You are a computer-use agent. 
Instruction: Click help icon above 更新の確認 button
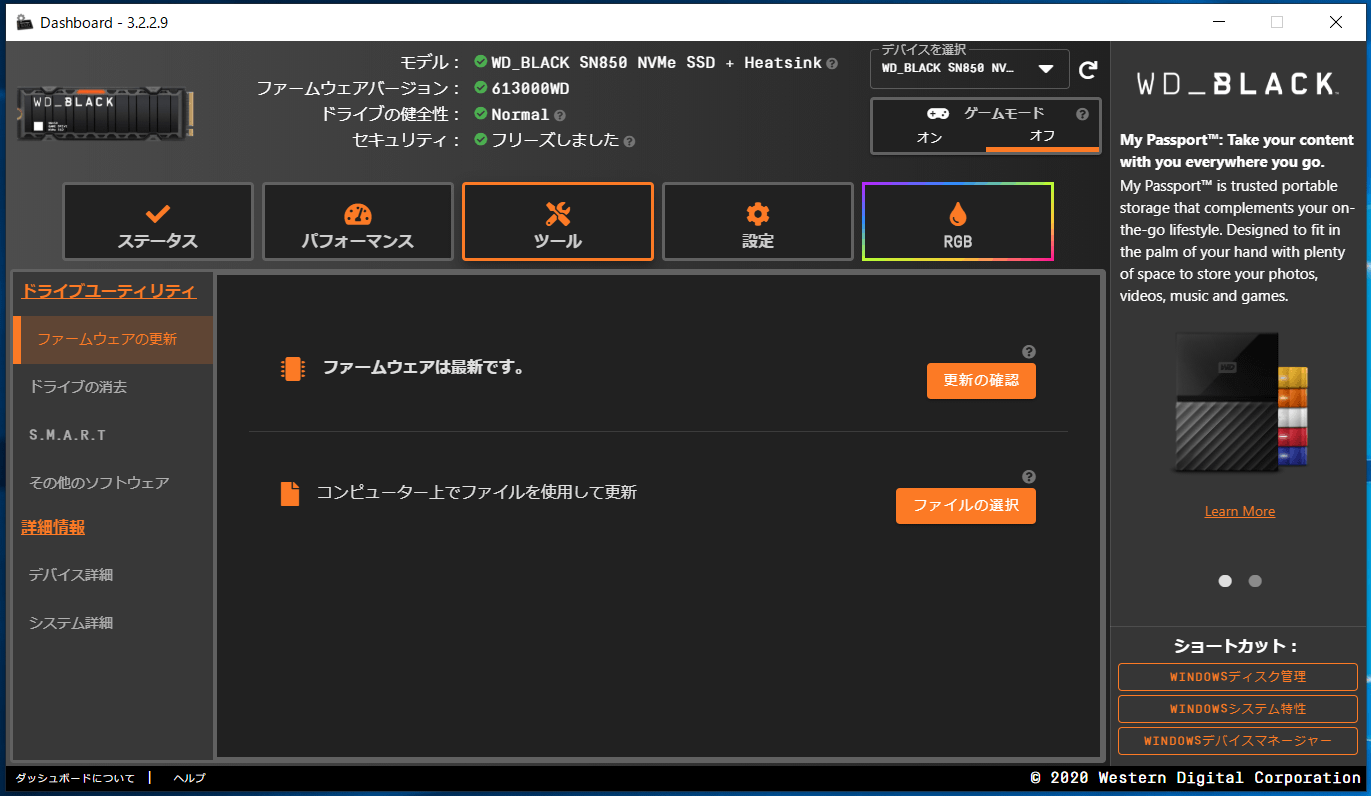click(x=1029, y=352)
